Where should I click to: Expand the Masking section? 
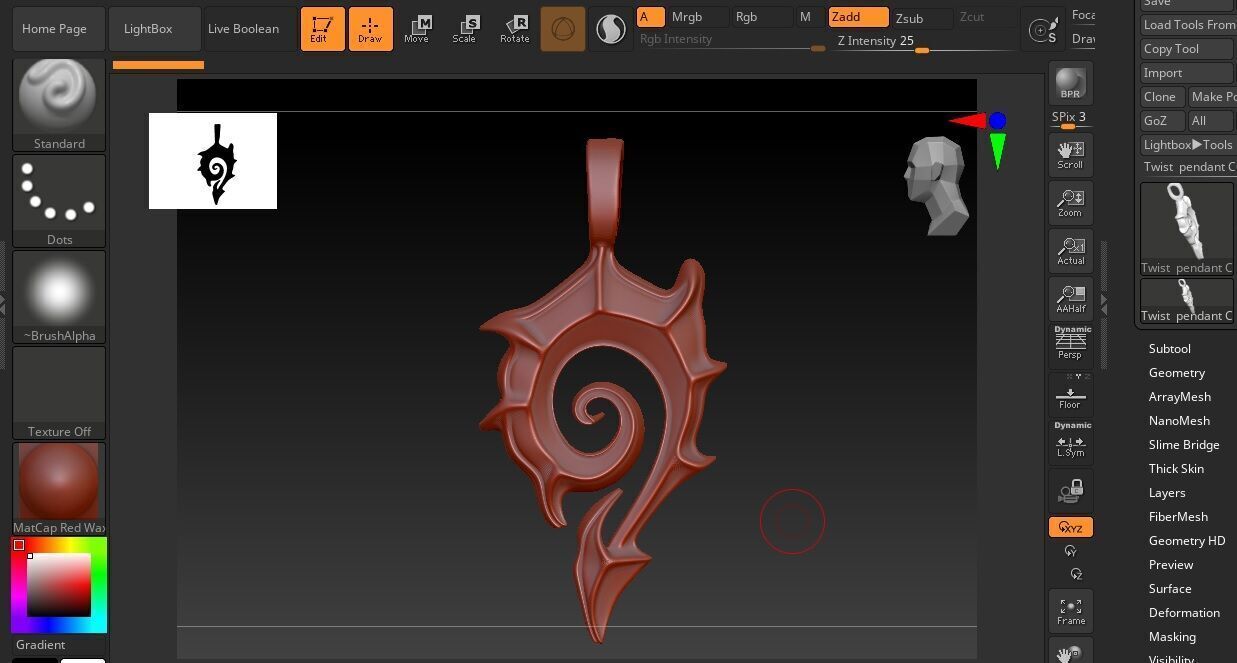(1172, 637)
